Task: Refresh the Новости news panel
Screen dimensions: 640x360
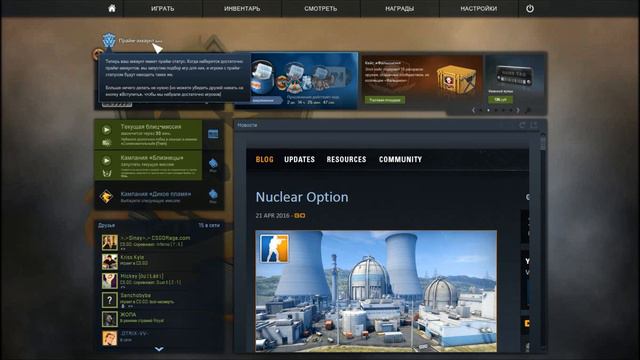Action: click(x=522, y=125)
